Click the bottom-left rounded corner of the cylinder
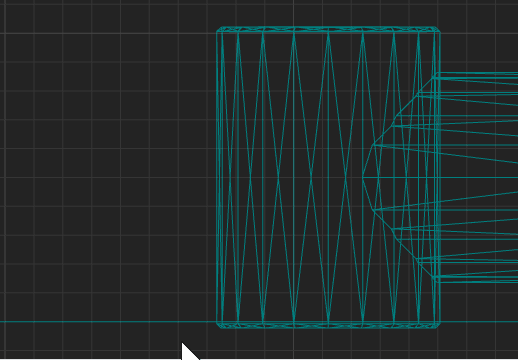This screenshot has width=518, height=360. point(219,326)
